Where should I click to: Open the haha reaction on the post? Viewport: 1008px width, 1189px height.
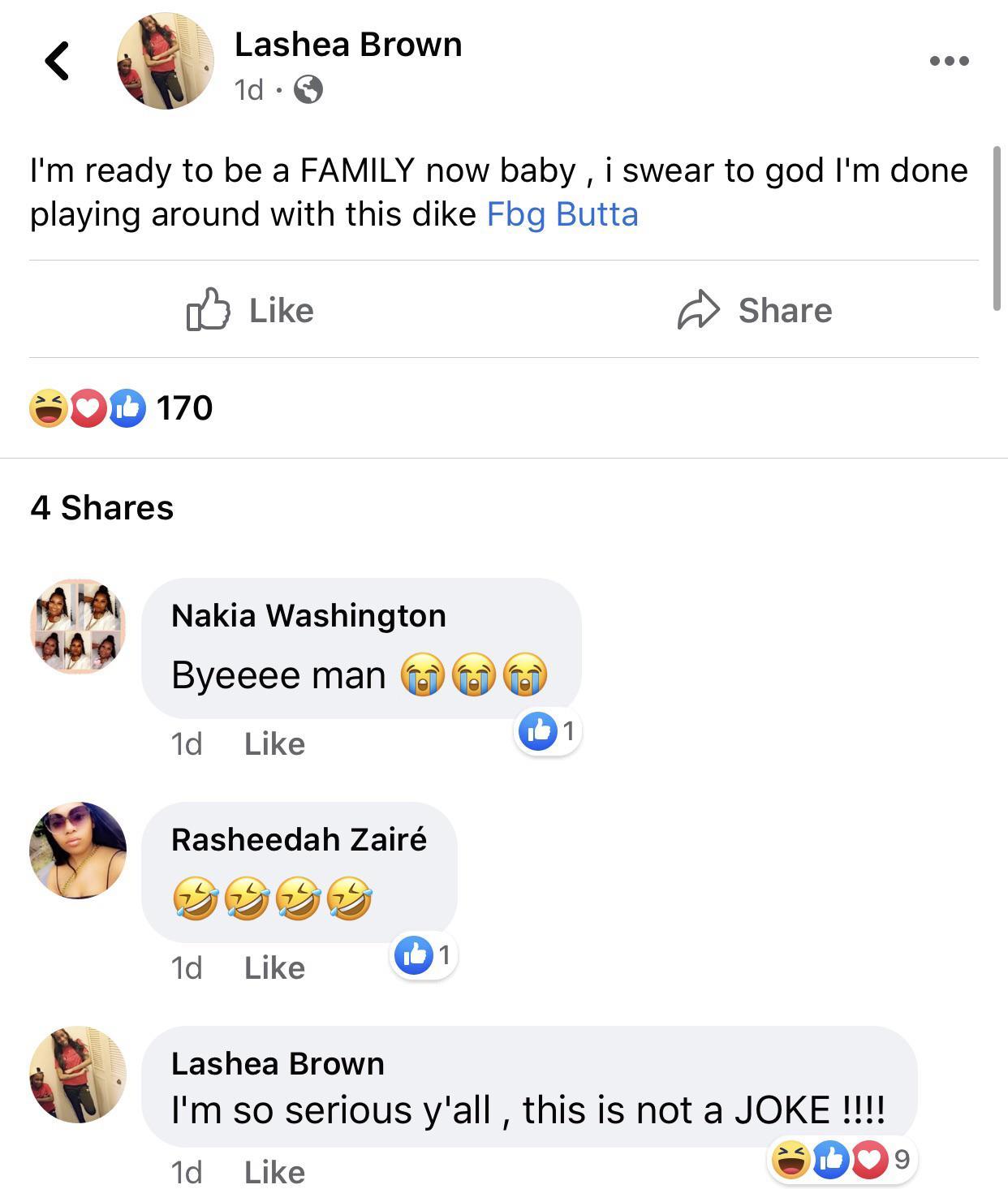48,407
